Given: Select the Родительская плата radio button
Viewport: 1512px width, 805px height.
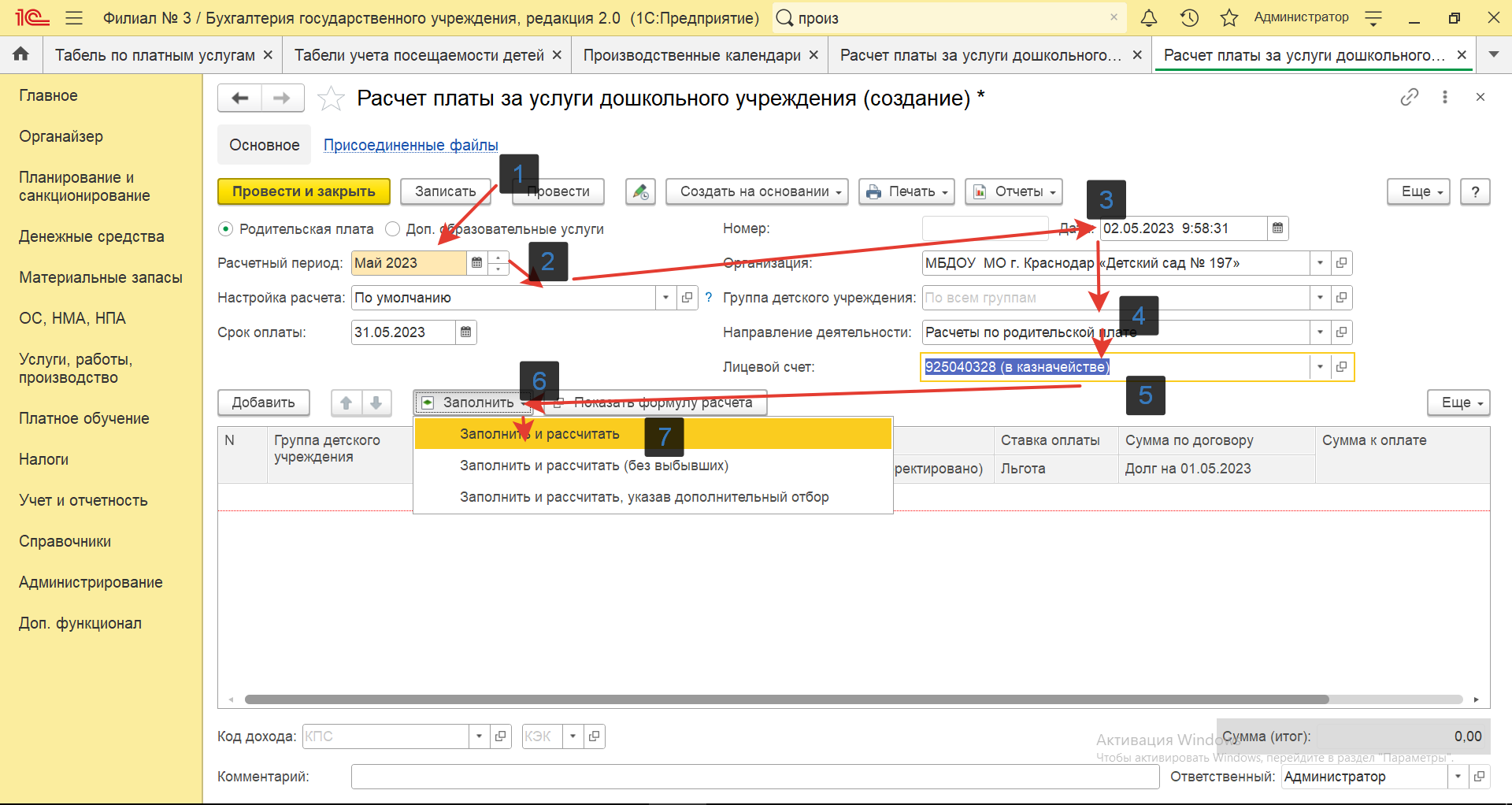Looking at the screenshot, I should (x=226, y=229).
